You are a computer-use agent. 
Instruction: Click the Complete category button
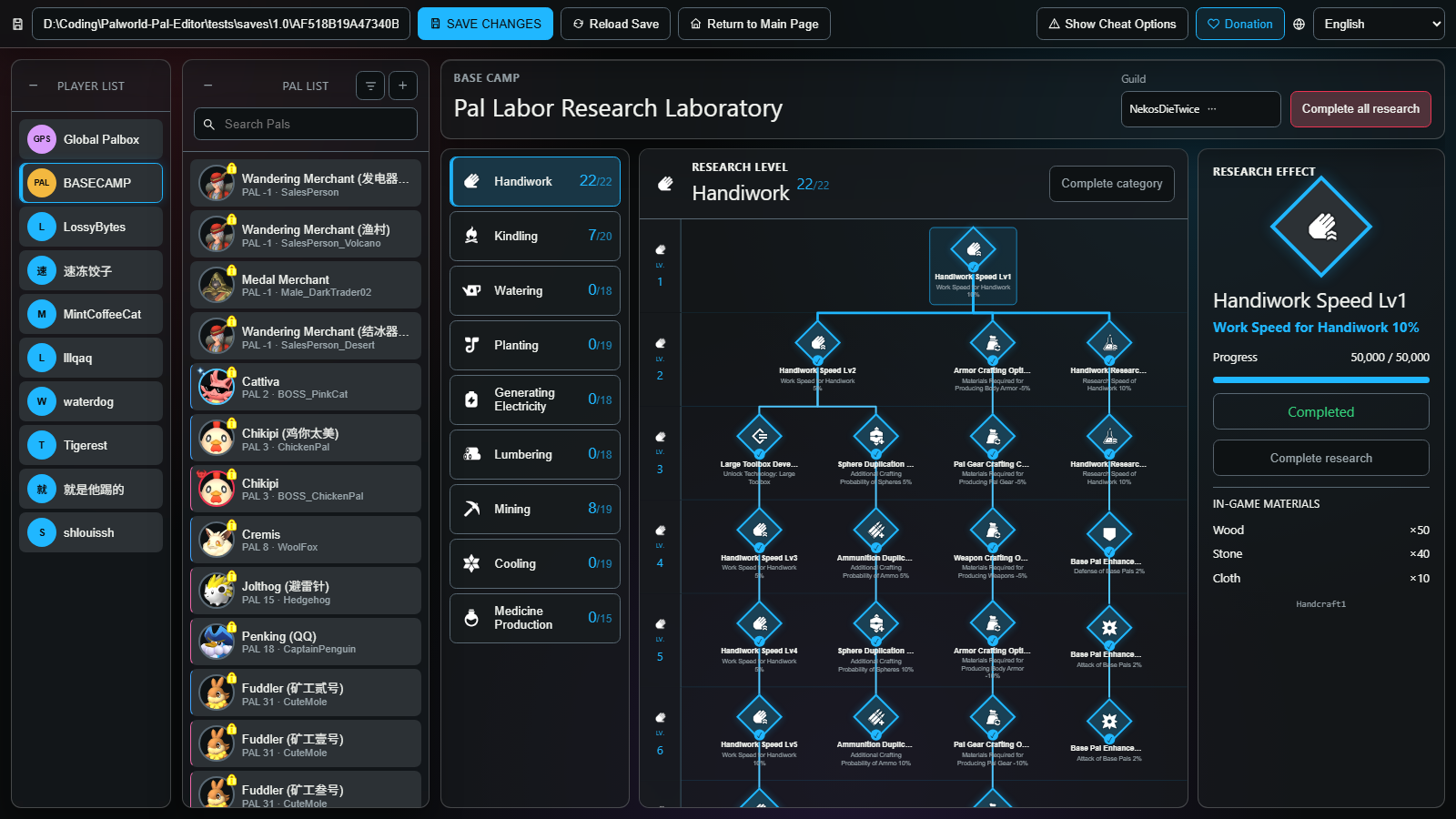pos(1111,183)
